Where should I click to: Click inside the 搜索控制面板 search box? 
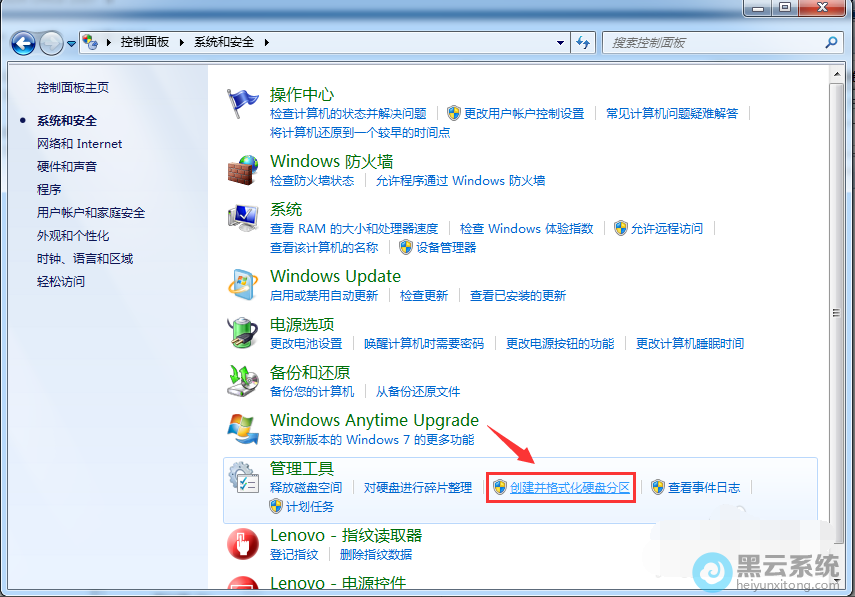tap(720, 42)
